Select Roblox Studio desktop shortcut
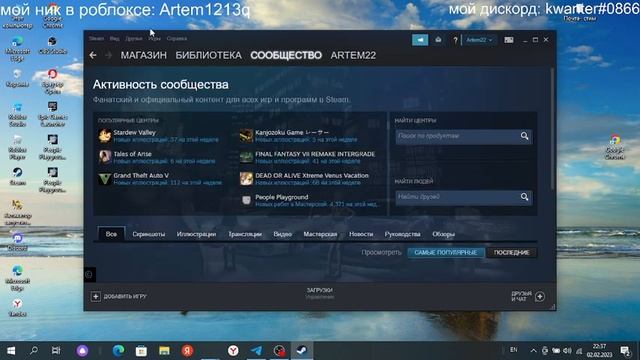Screen dimensions: 640x360 [x=17, y=114]
